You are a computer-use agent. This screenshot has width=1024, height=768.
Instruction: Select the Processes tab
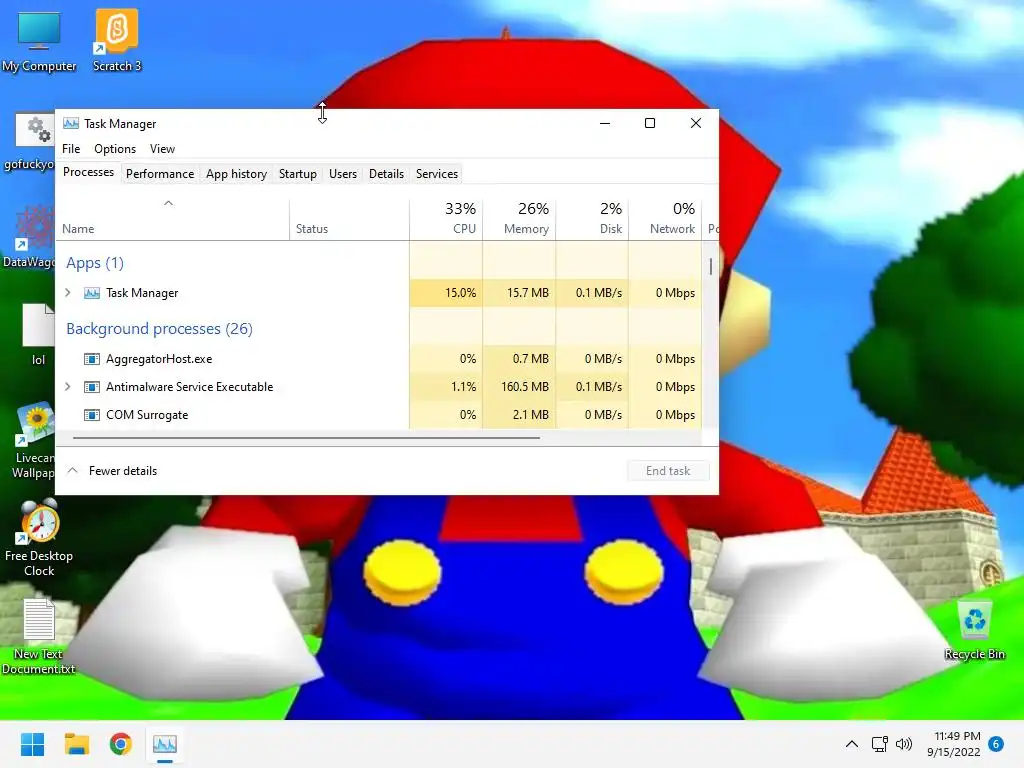tap(88, 172)
